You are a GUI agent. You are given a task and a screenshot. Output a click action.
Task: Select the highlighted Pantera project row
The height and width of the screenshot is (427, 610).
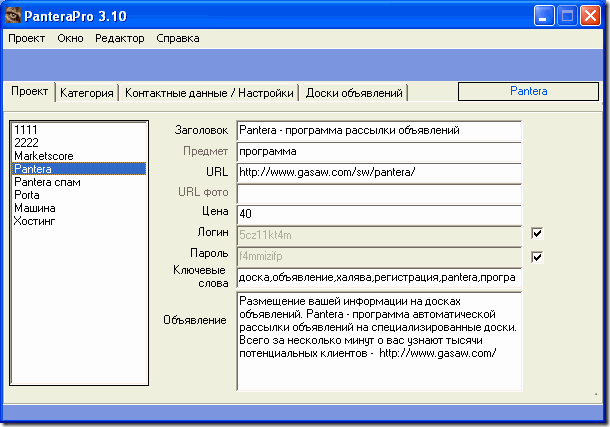pyautogui.click(x=79, y=169)
